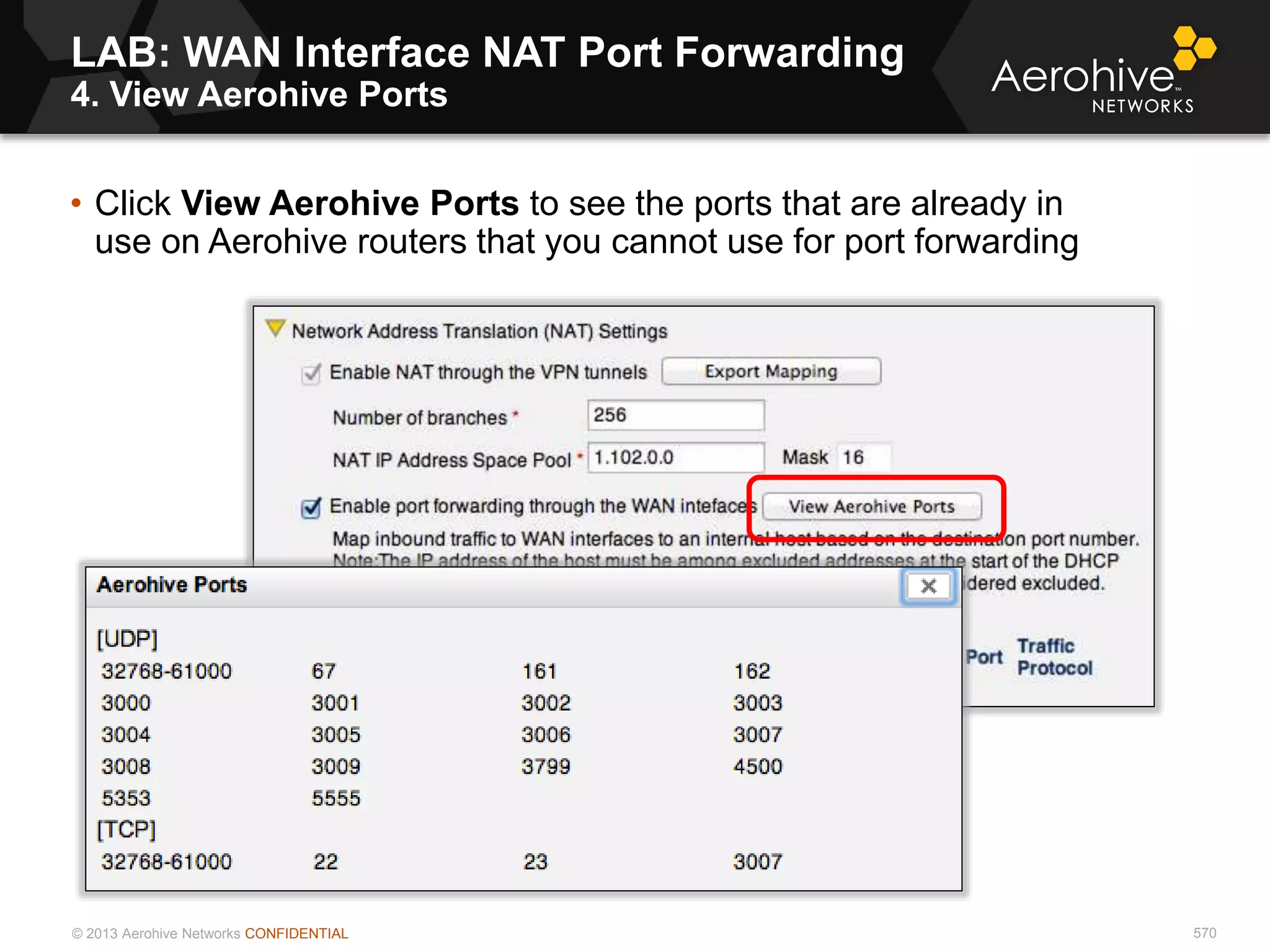This screenshot has height=952, width=1270.
Task: Collapse the Network Address Translation (NAT) Settings section
Action: 275,328
